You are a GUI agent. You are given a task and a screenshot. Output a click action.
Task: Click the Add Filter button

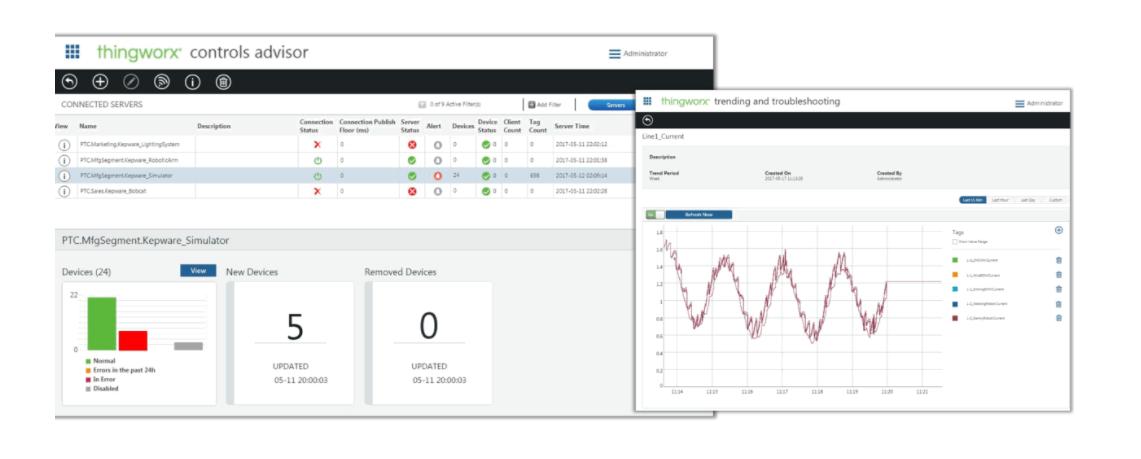[x=545, y=105]
